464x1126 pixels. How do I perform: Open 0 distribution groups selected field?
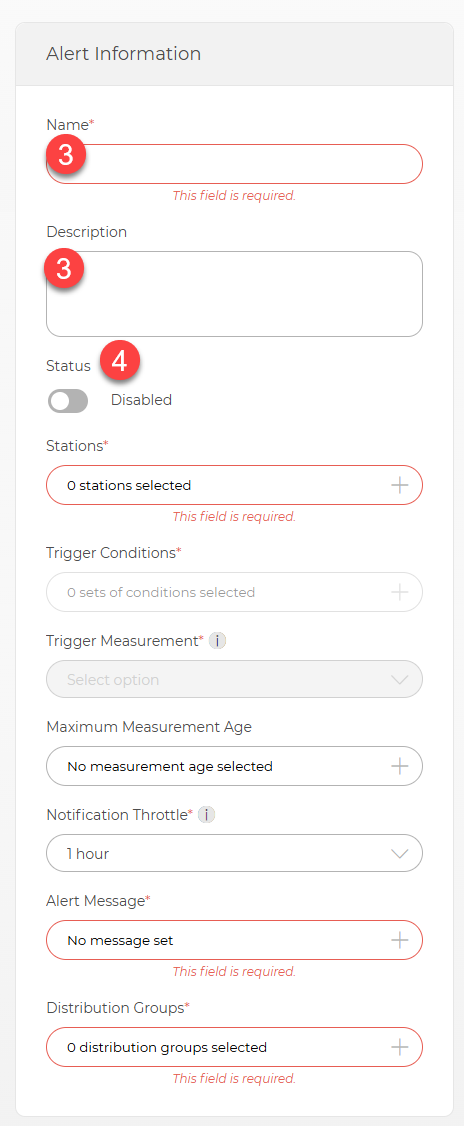(x=234, y=1047)
